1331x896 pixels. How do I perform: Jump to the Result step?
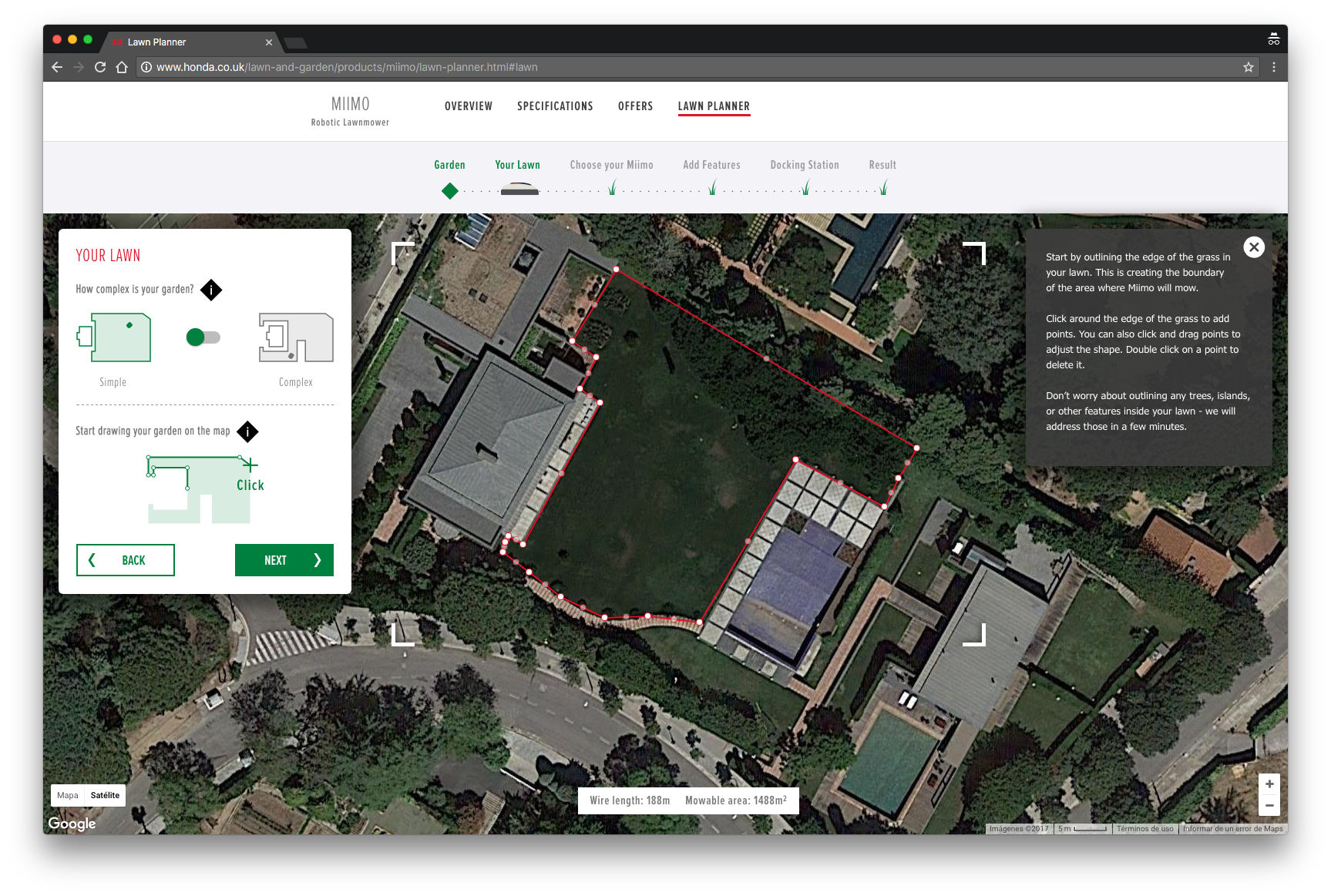pos(882,165)
